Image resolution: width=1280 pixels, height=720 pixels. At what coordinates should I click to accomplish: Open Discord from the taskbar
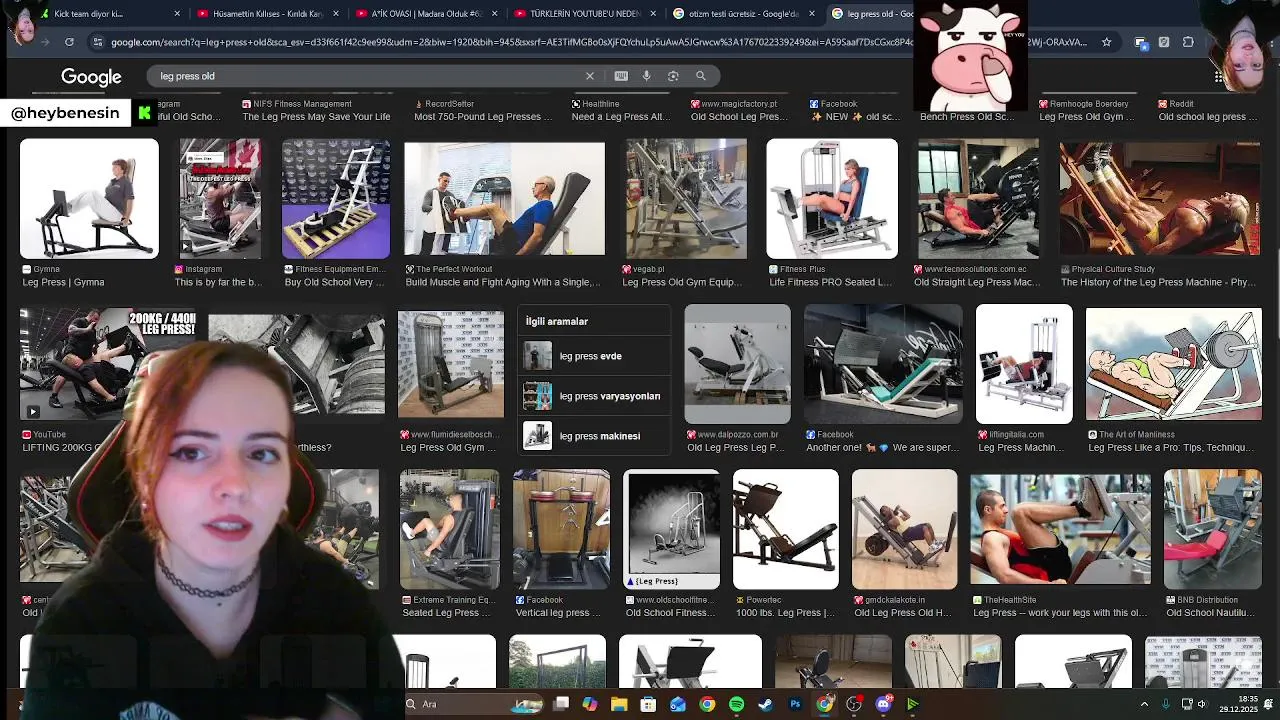(883, 704)
